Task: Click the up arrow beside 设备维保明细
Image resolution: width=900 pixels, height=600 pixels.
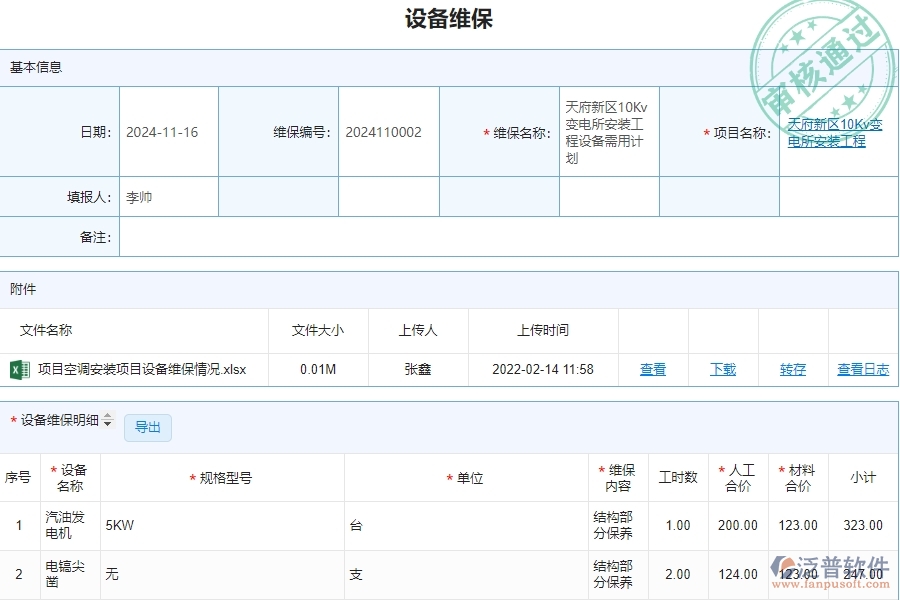Action: [x=108, y=415]
